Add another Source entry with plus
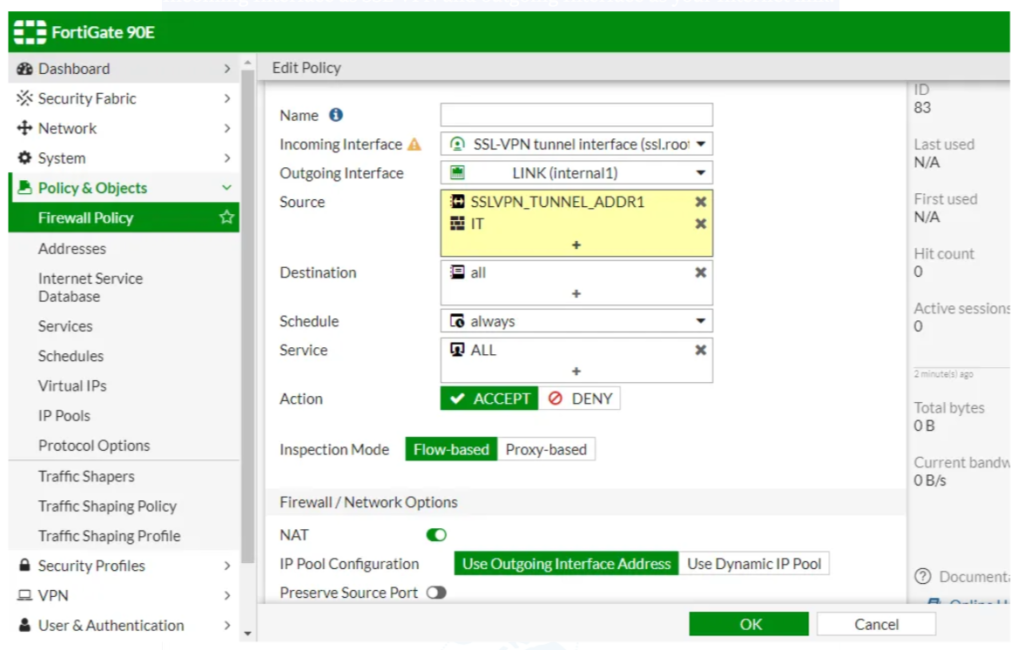 pos(576,245)
